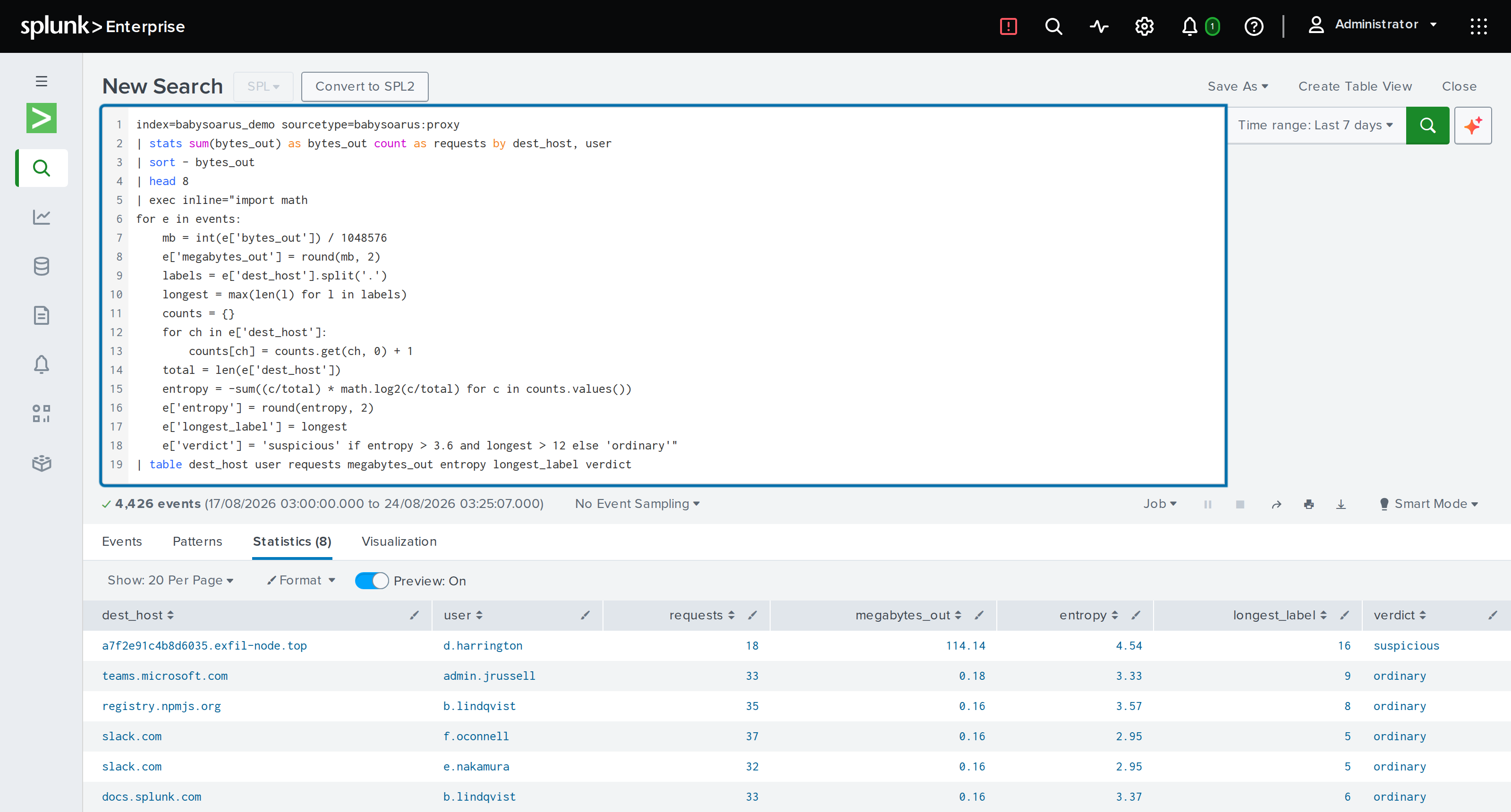Click Convert to SPL2 button

[x=365, y=87]
